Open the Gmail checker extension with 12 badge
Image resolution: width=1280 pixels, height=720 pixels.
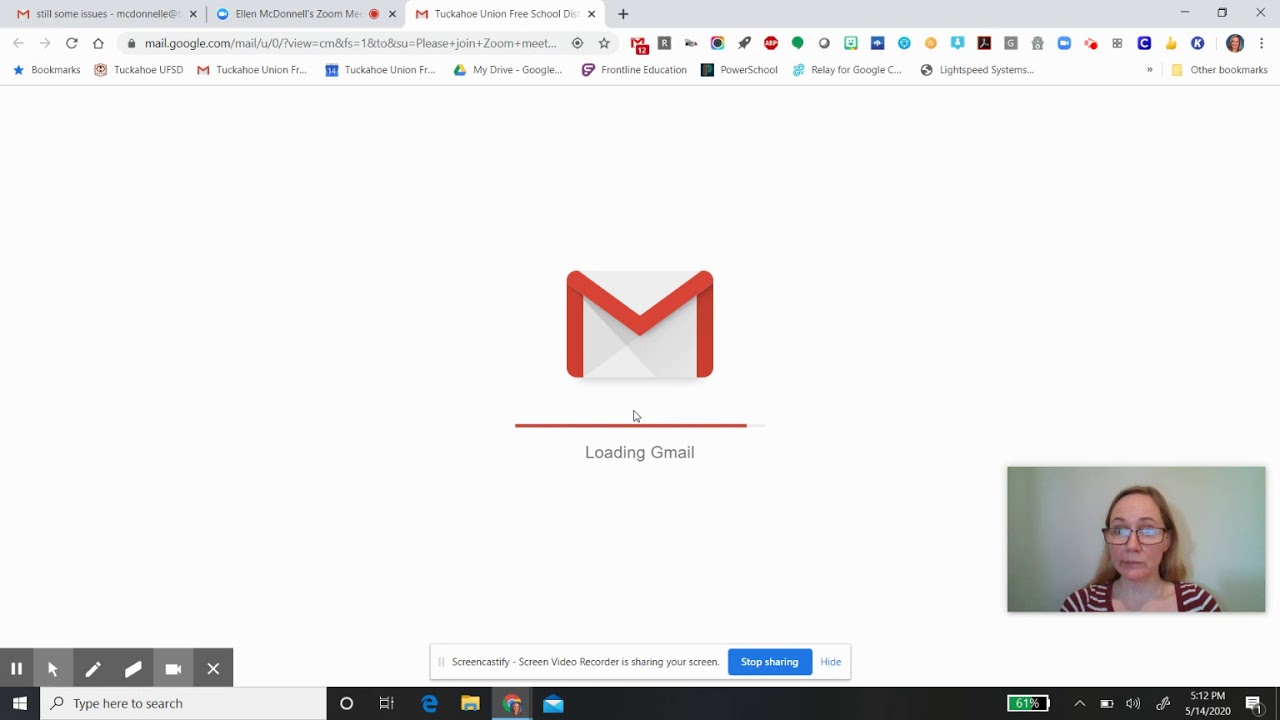(639, 44)
